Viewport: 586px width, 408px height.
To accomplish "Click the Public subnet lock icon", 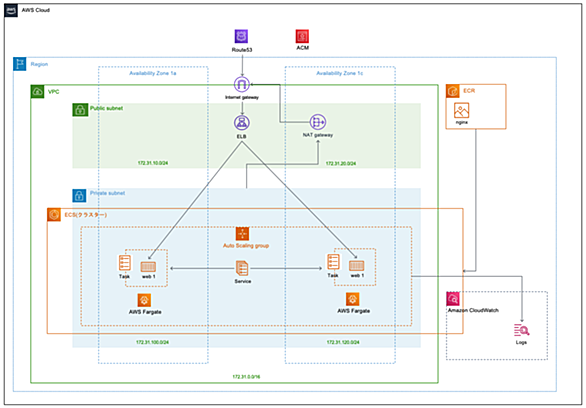I will coord(80,109).
